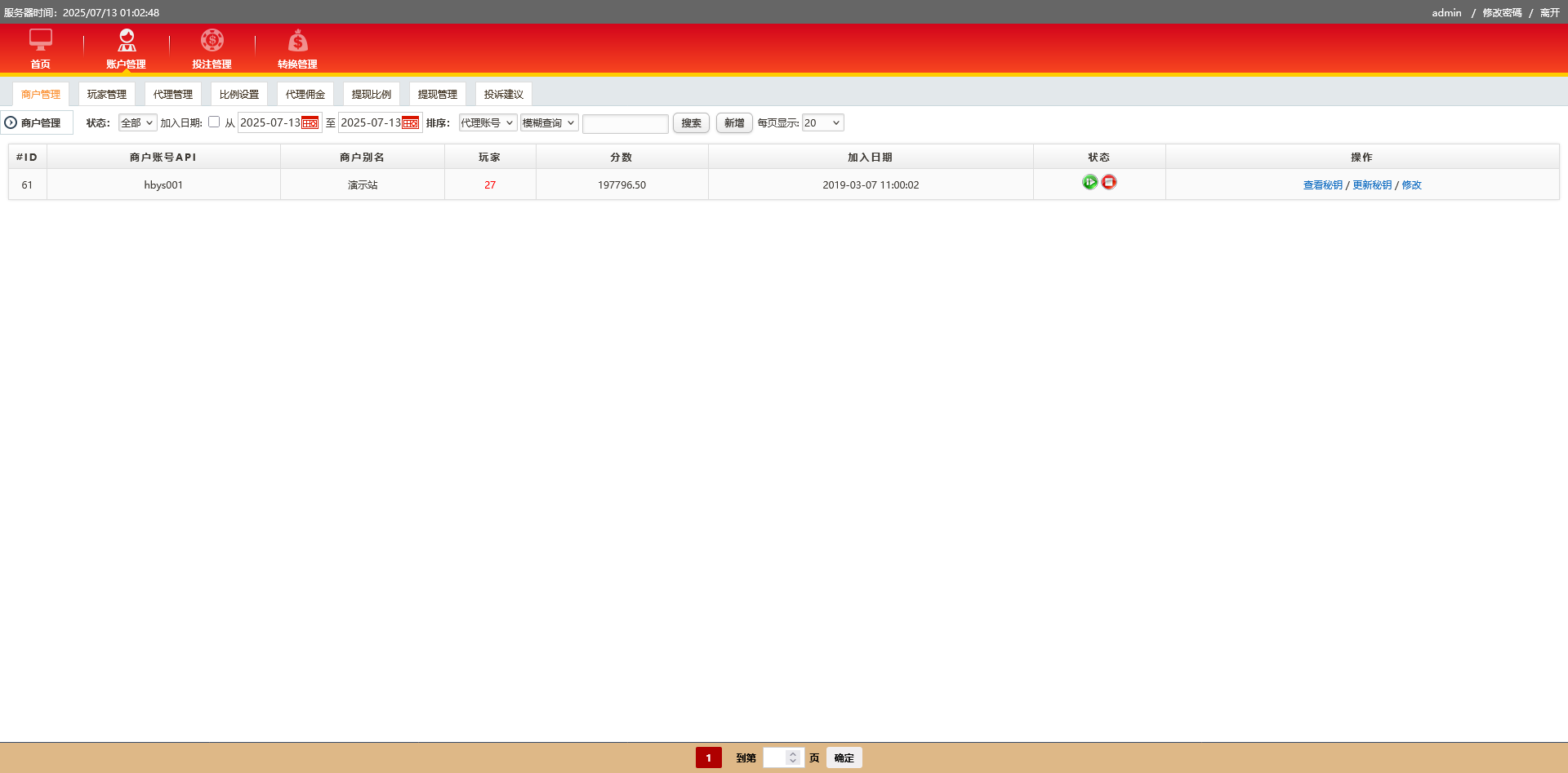Image resolution: width=1568 pixels, height=773 pixels.
Task: Click the #ID column header
Action: click(x=27, y=157)
